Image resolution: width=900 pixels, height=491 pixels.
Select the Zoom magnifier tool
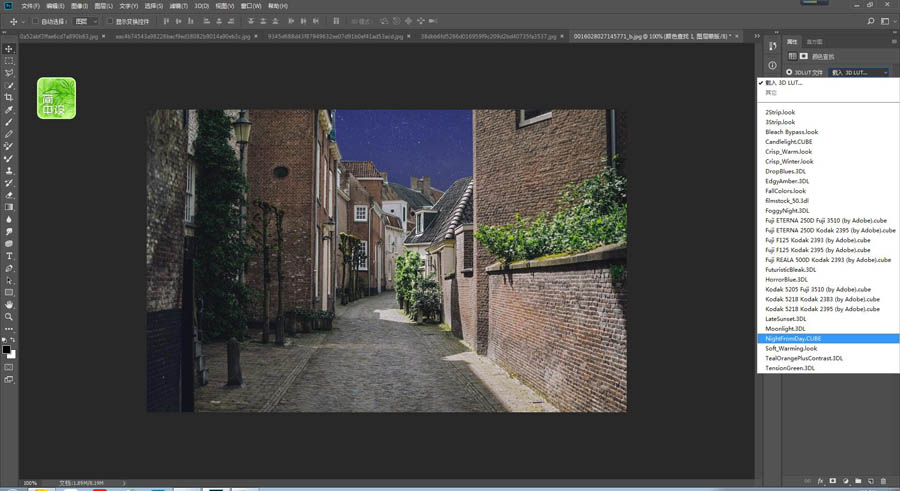[9, 316]
